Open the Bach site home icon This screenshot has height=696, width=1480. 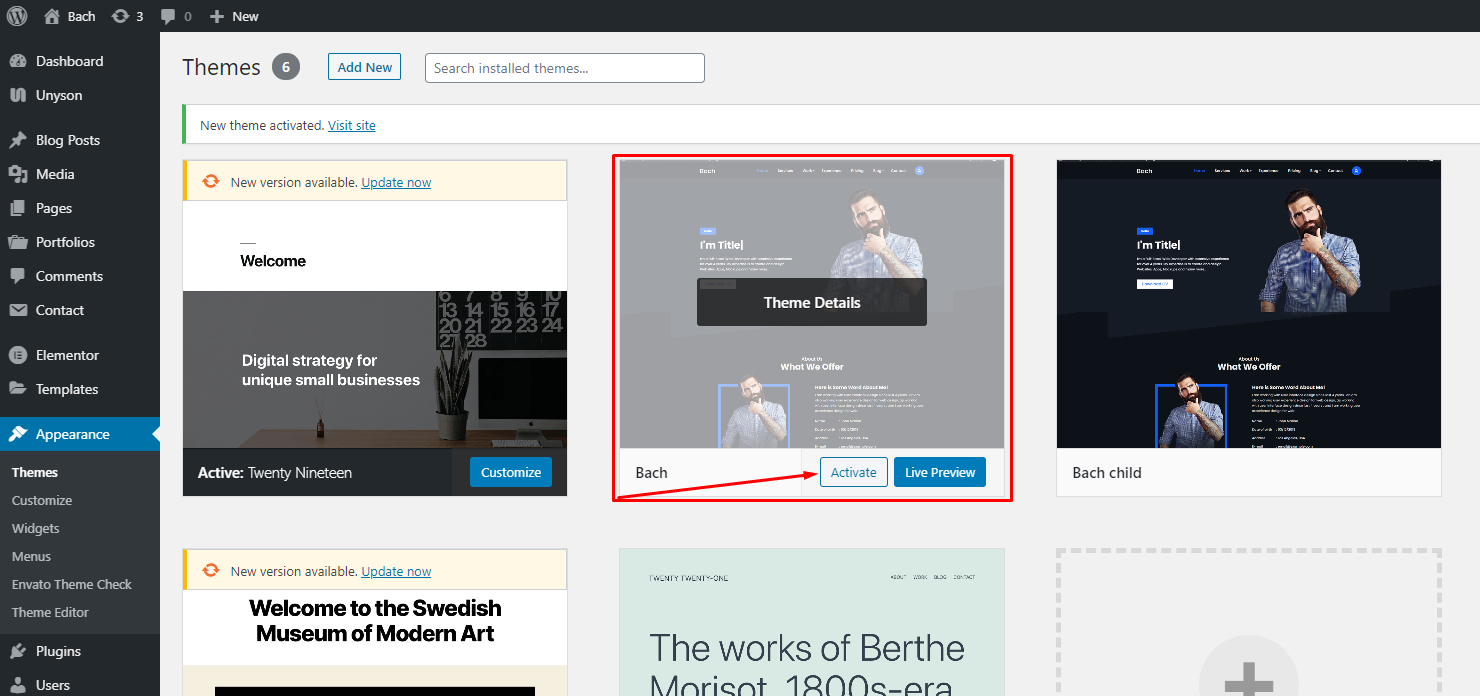click(52, 16)
